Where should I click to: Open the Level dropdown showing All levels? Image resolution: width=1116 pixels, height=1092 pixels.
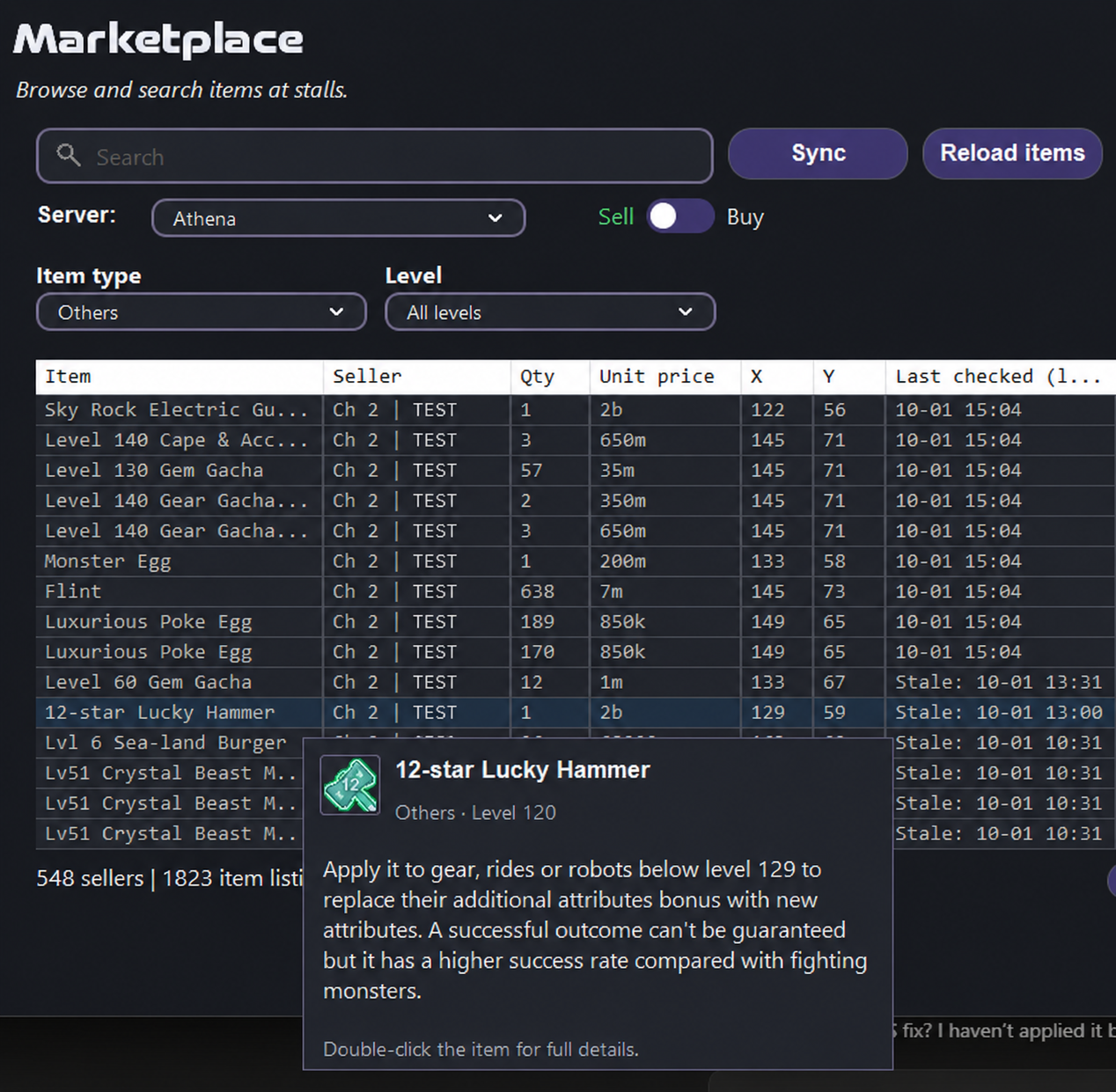(x=550, y=312)
